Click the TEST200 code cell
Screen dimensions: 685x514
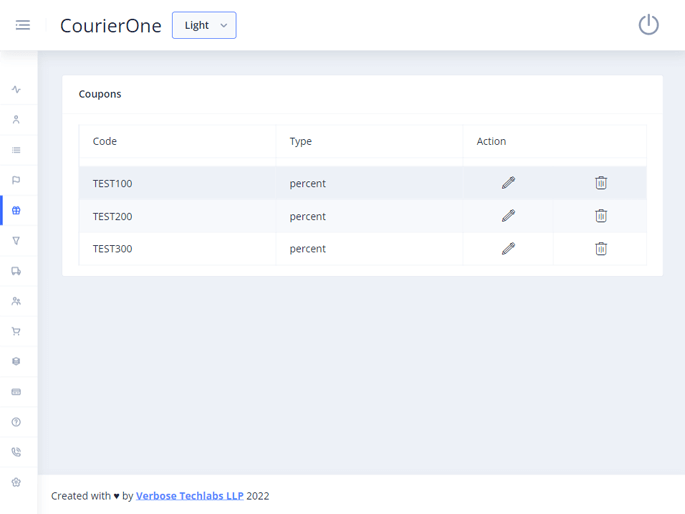click(113, 216)
